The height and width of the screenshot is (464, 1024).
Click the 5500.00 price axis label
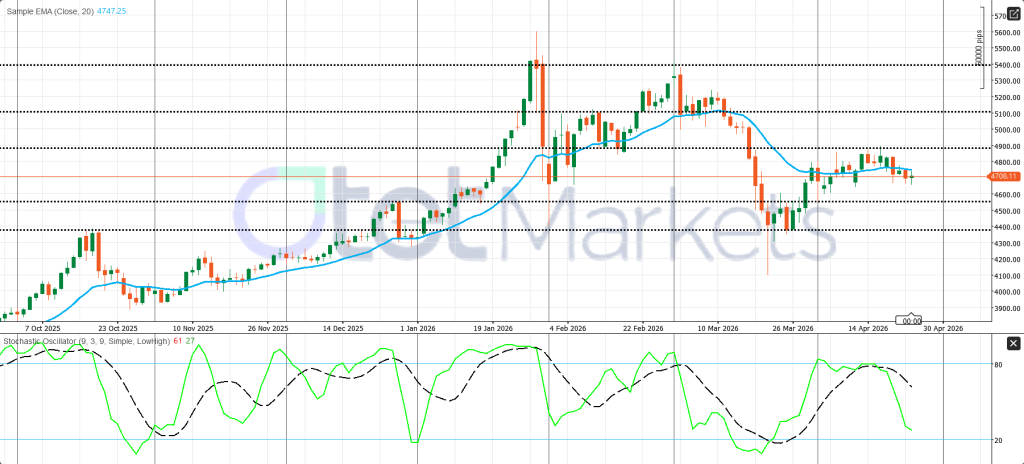tap(1006, 48)
